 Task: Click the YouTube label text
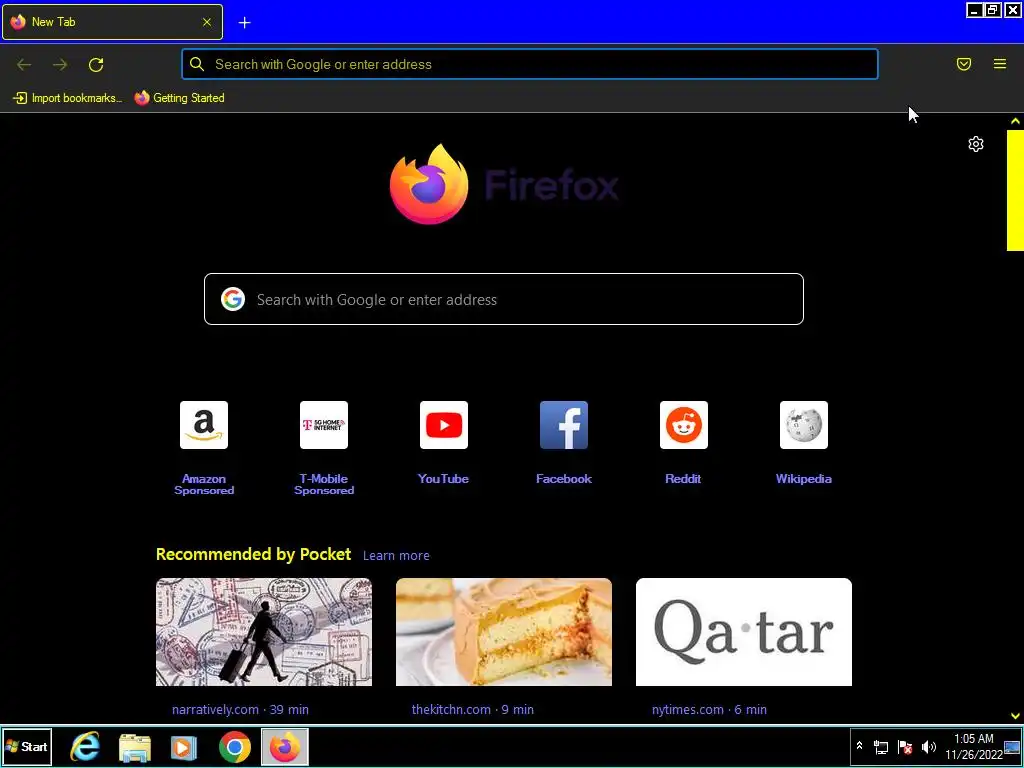click(x=443, y=479)
